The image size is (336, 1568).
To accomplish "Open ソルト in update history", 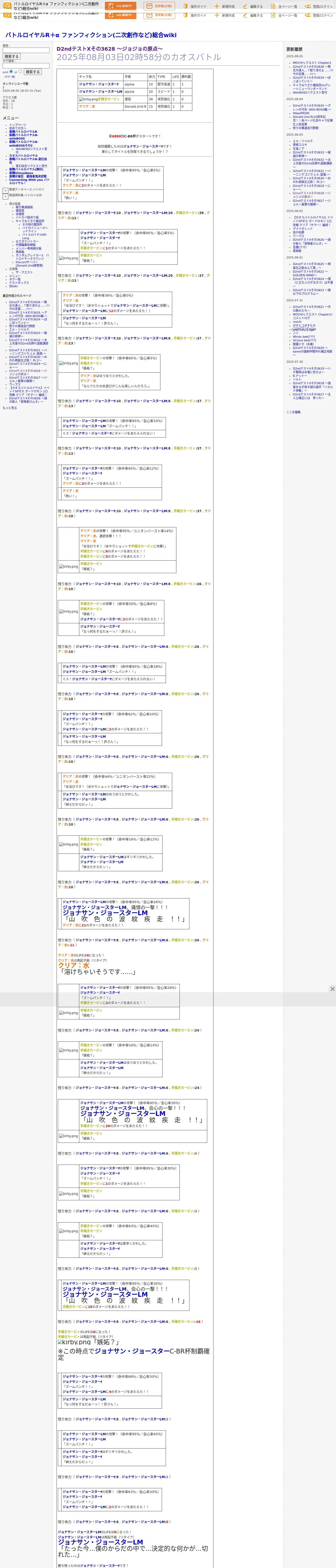I will click(x=297, y=380).
